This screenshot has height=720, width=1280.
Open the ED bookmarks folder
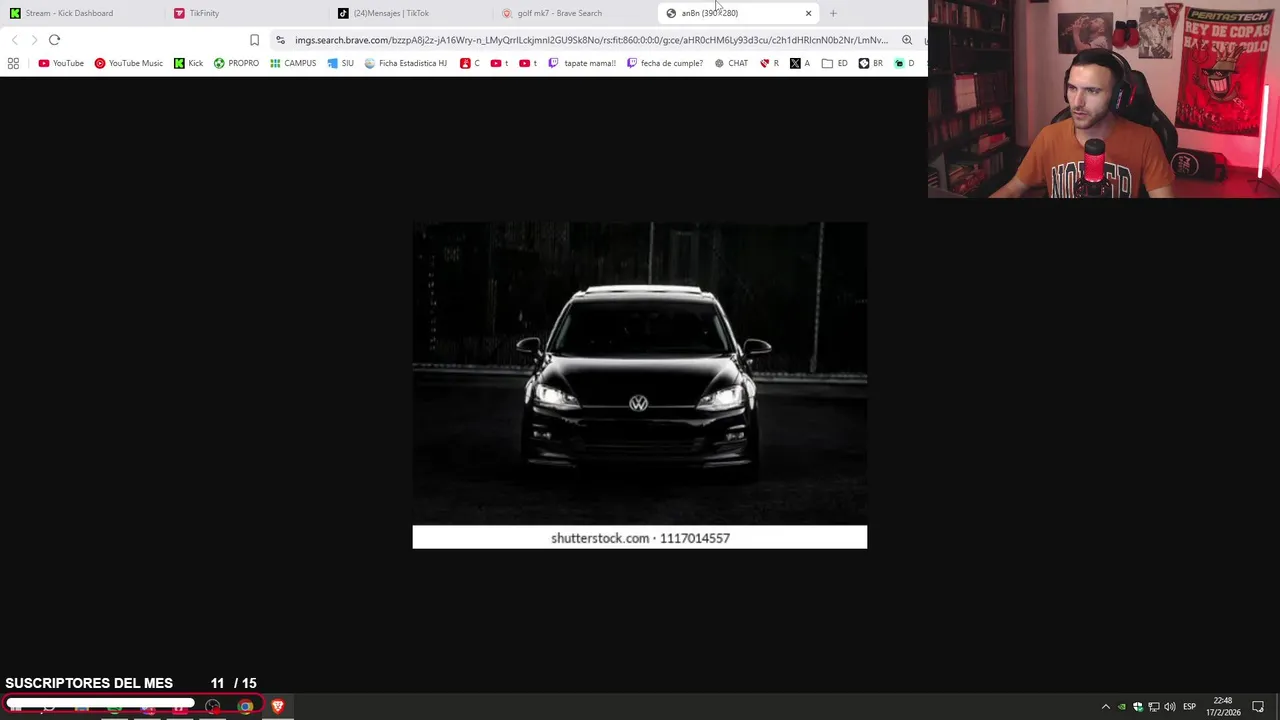835,63
